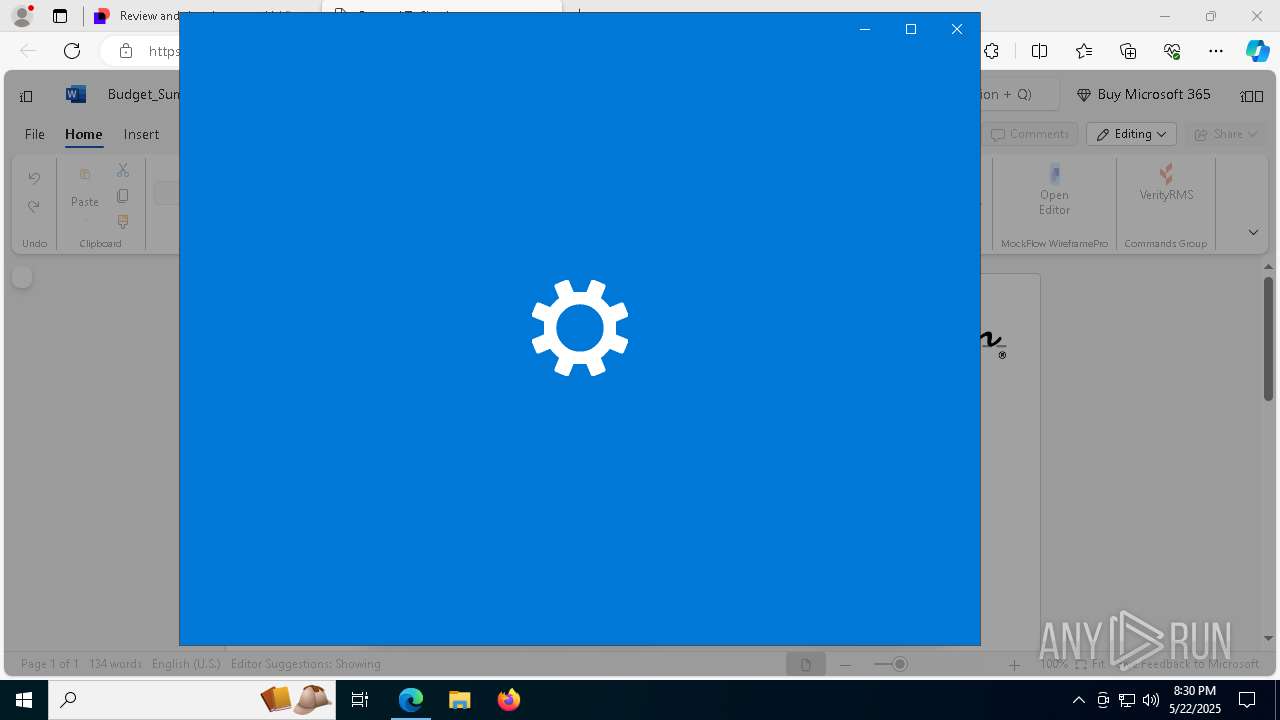The width and height of the screenshot is (1280, 720).
Task: Open the File tab in Word
Action: pyautogui.click(x=34, y=134)
